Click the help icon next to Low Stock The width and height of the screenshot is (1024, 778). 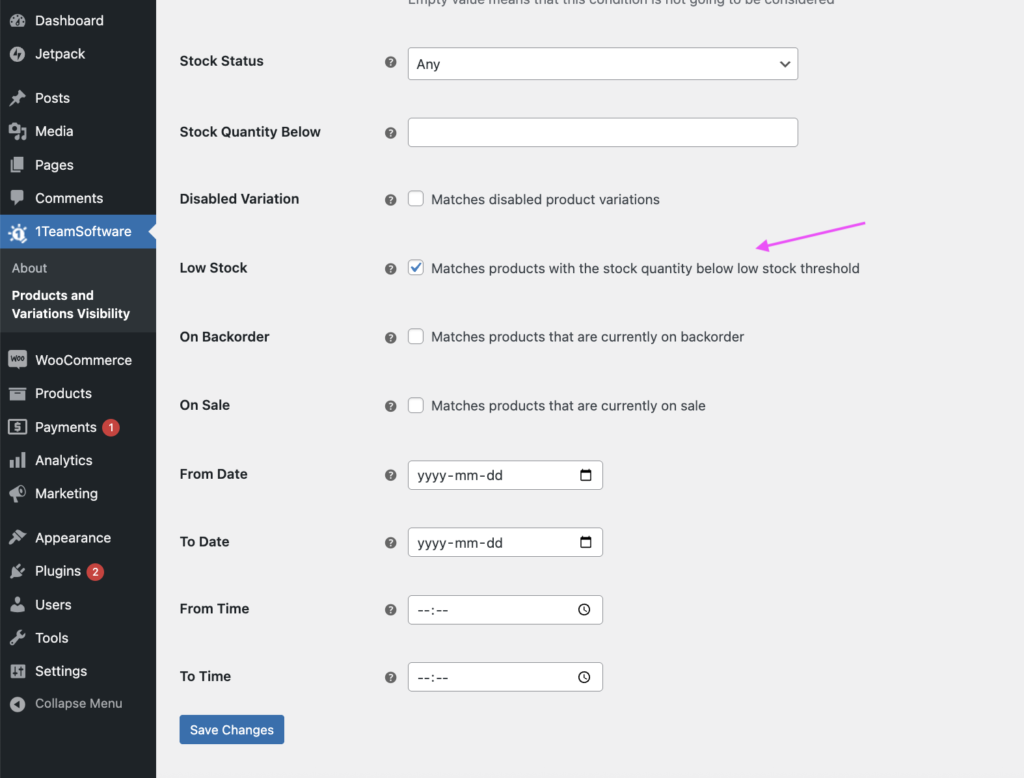tap(391, 269)
